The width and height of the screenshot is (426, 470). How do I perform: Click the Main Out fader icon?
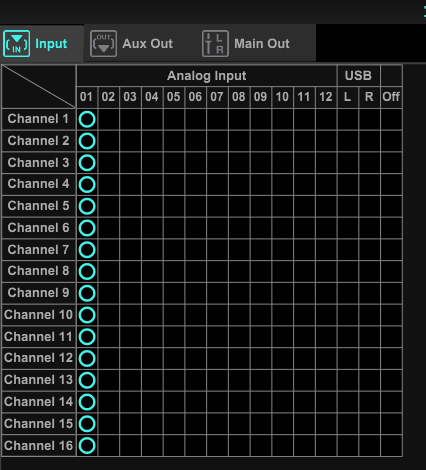pyautogui.click(x=215, y=44)
